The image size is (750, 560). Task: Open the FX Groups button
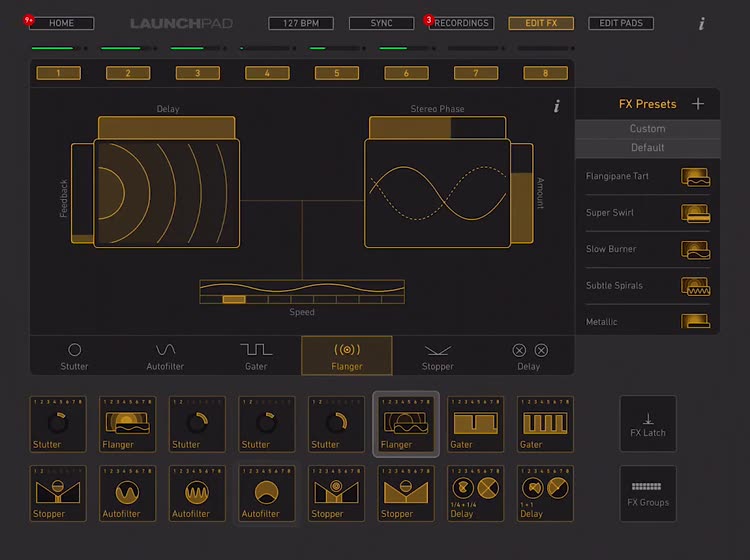point(648,494)
